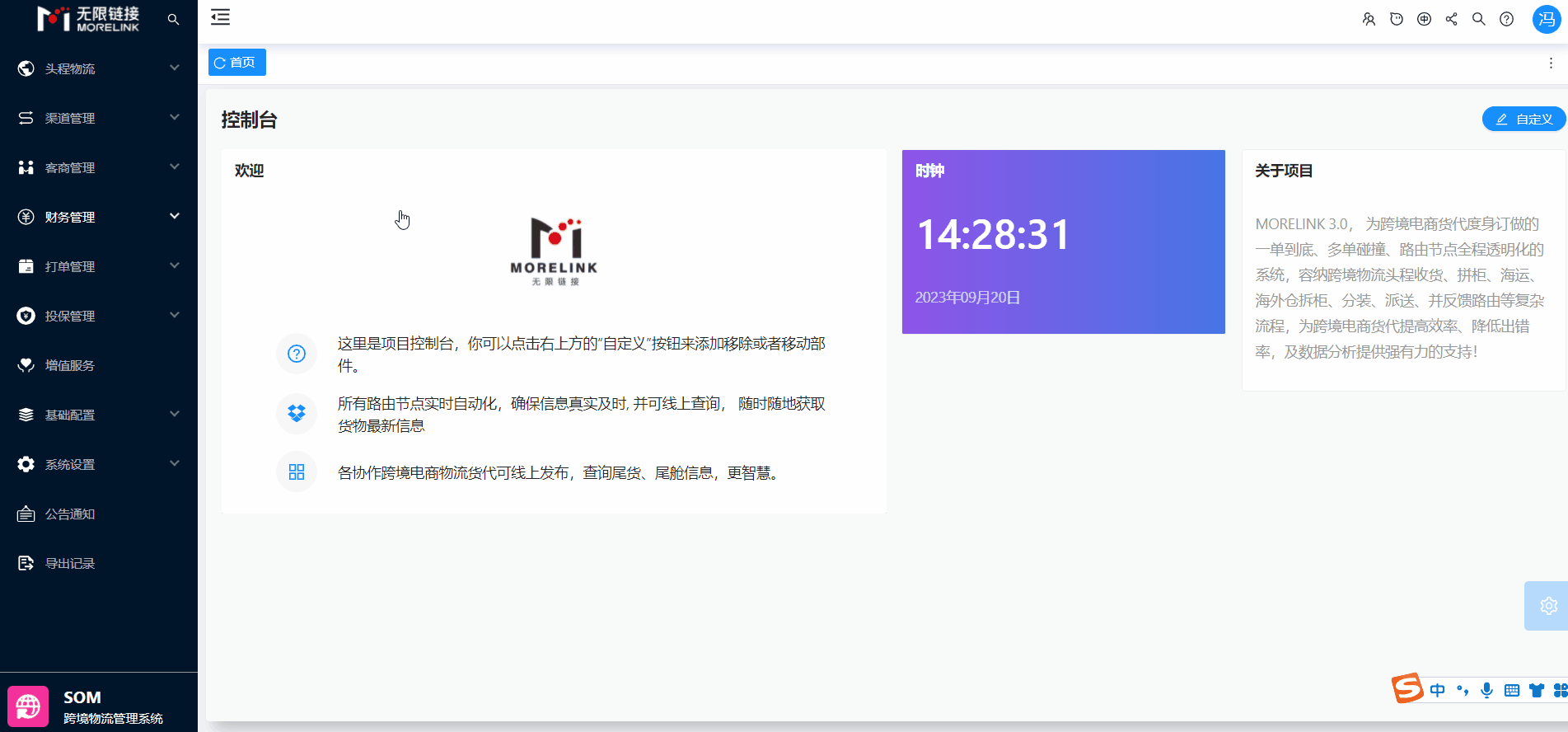1568x732 pixels.
Task: Expand the 渠道管理 menu chevron
Action: pyautogui.click(x=175, y=117)
